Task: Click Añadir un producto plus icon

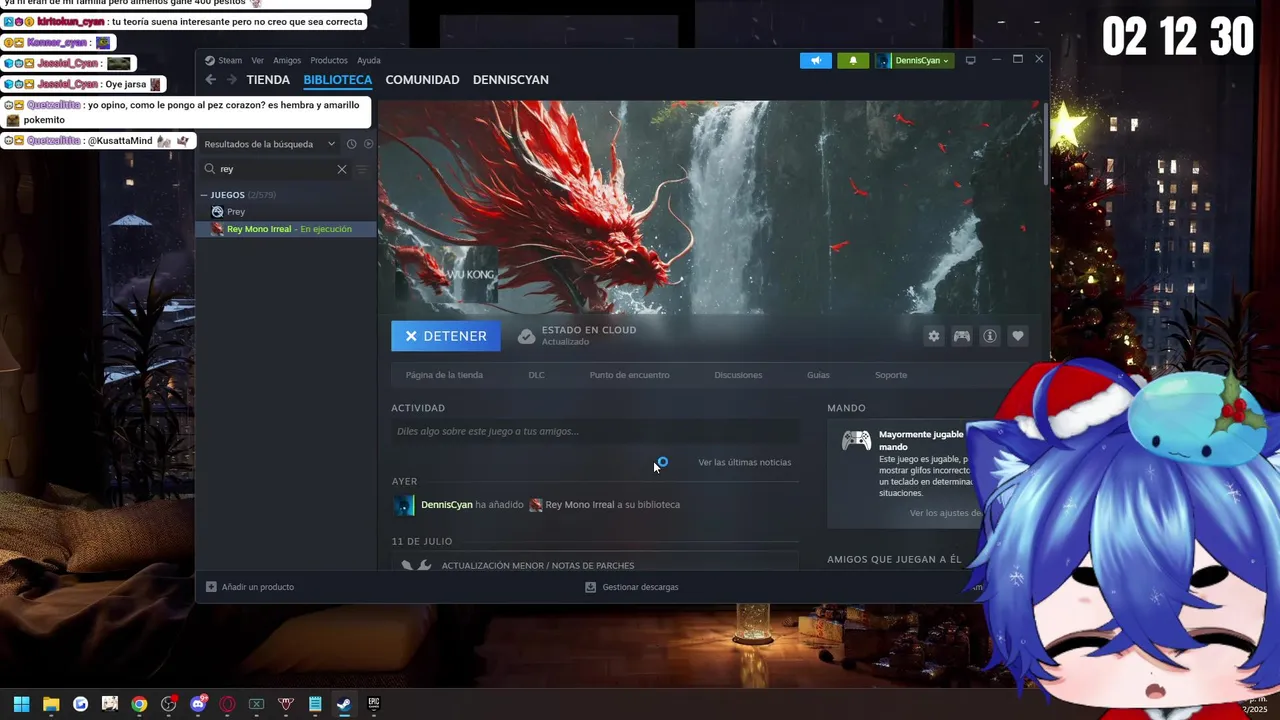Action: tap(211, 587)
